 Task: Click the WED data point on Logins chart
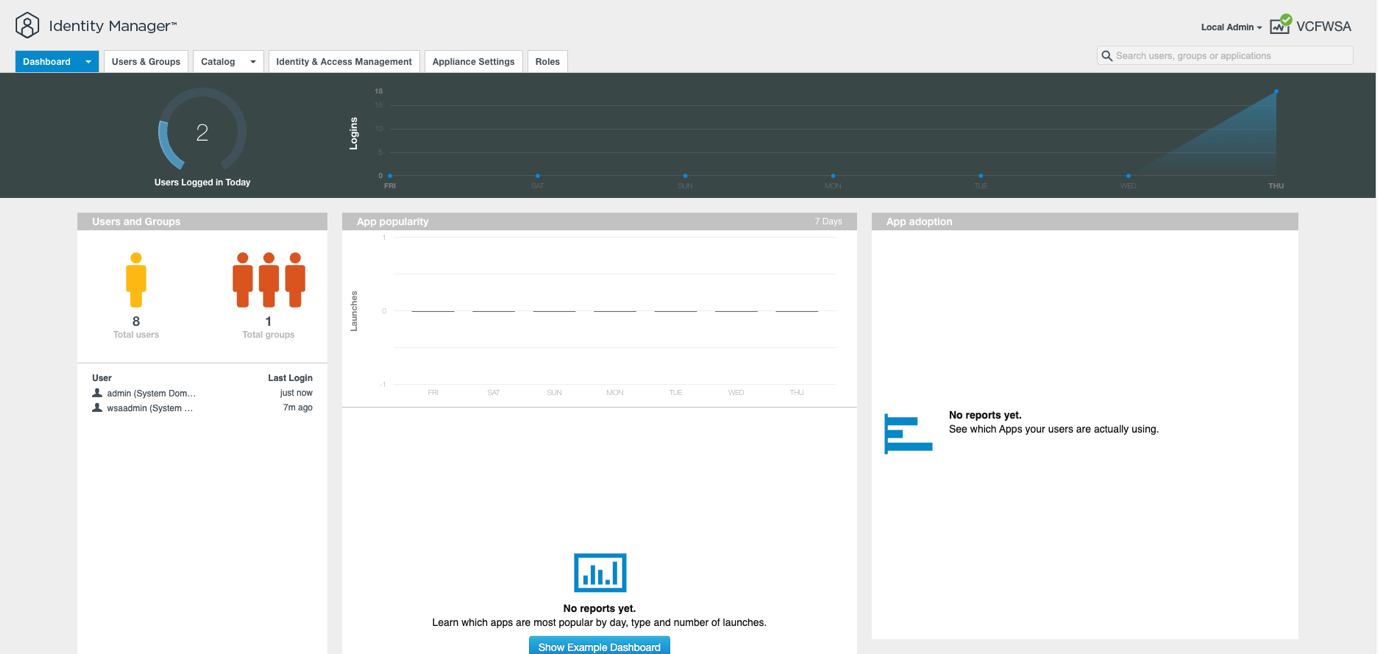tap(1128, 176)
